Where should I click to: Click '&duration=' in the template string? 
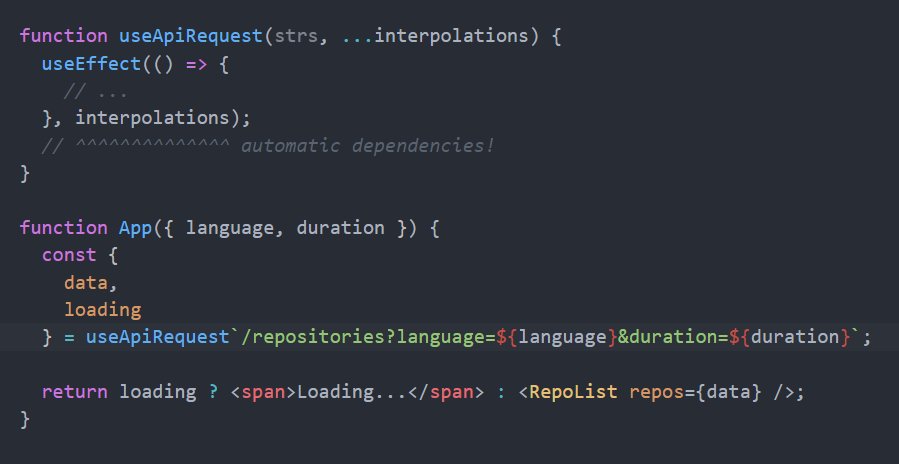(673, 337)
